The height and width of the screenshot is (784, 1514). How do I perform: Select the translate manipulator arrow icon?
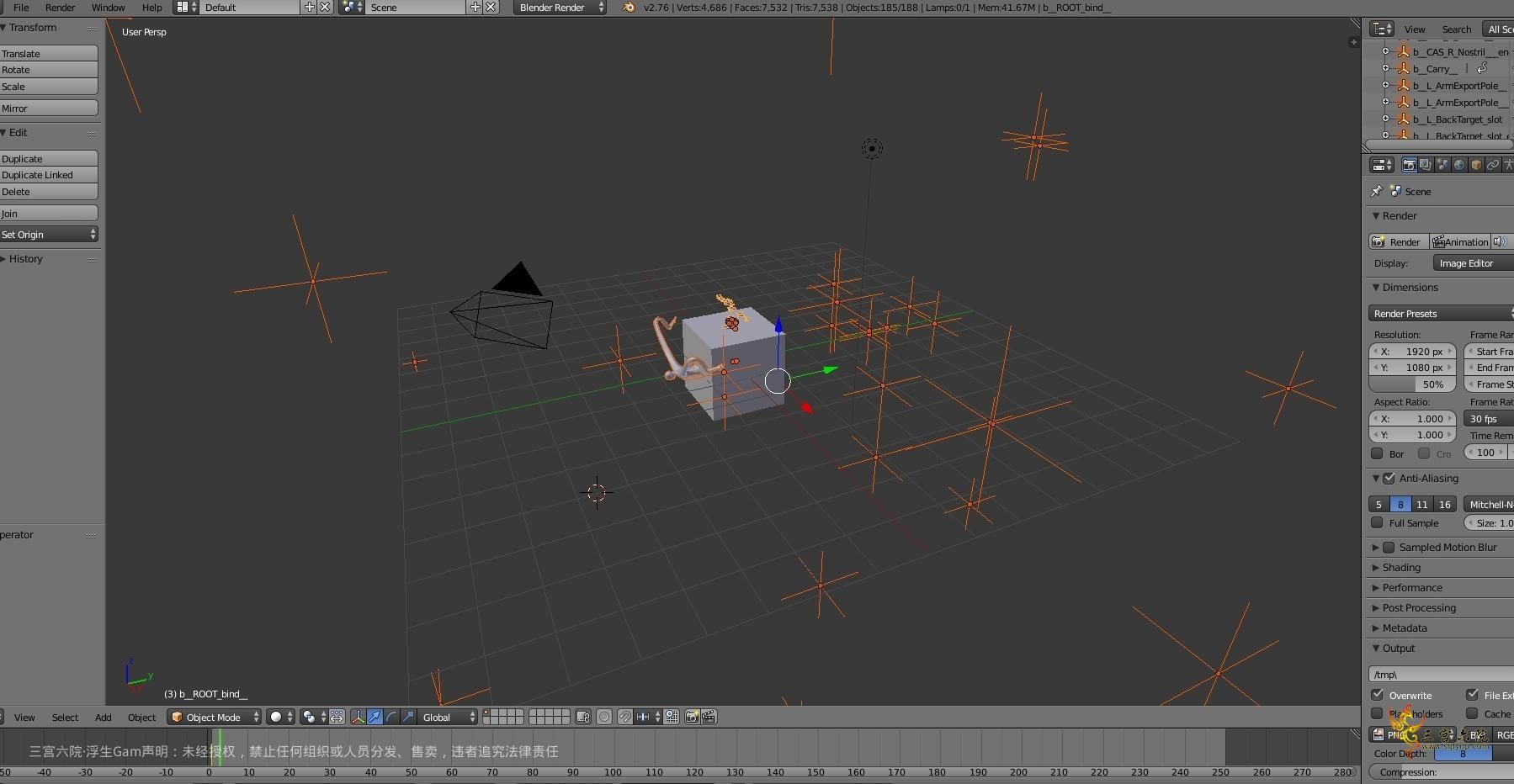(375, 717)
